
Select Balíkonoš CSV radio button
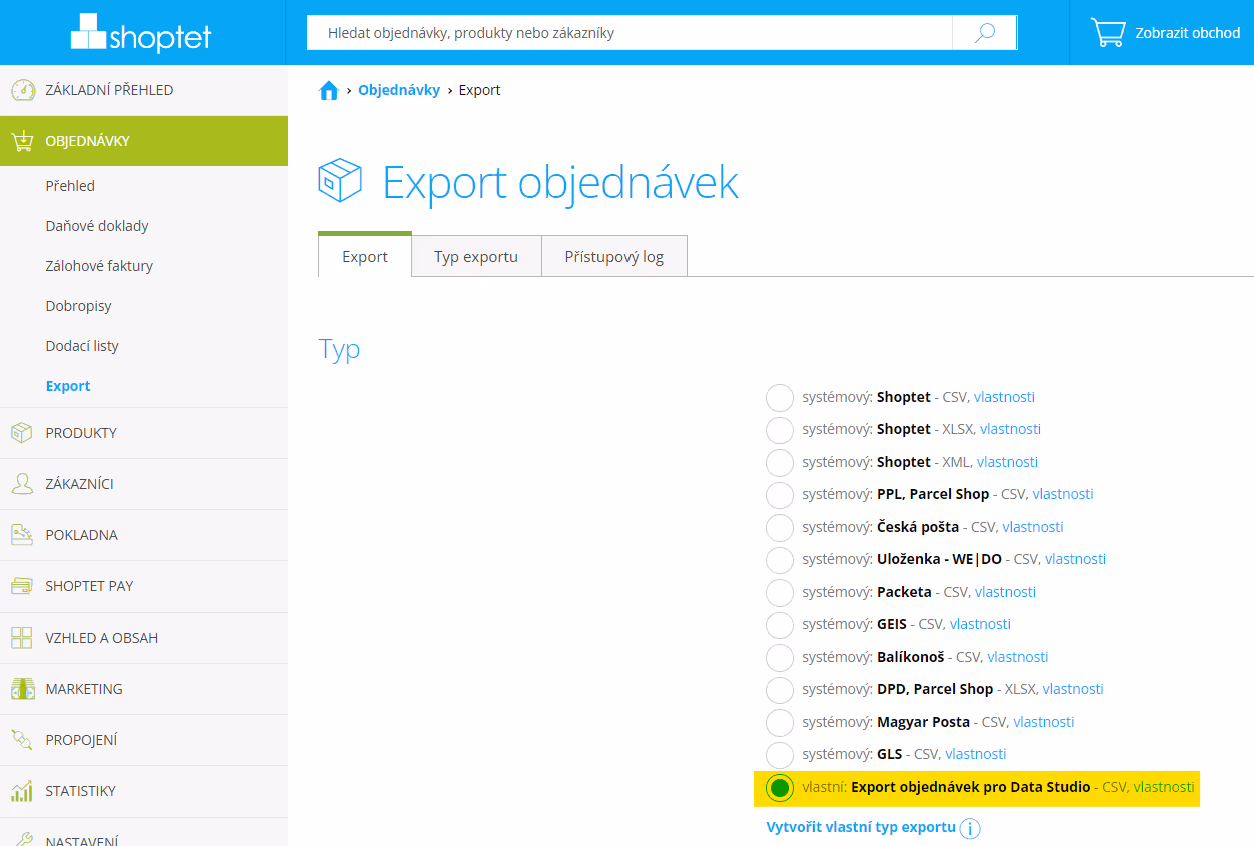(780, 657)
